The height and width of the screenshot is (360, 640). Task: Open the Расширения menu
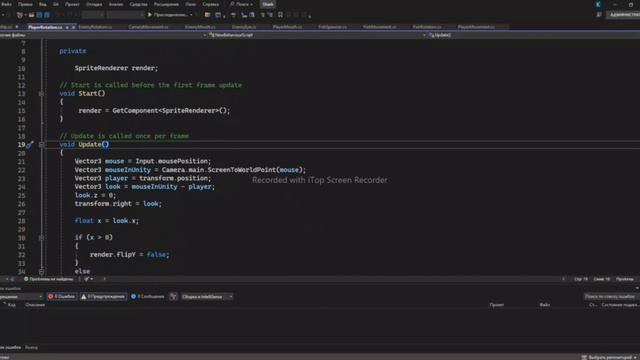coord(166,4)
